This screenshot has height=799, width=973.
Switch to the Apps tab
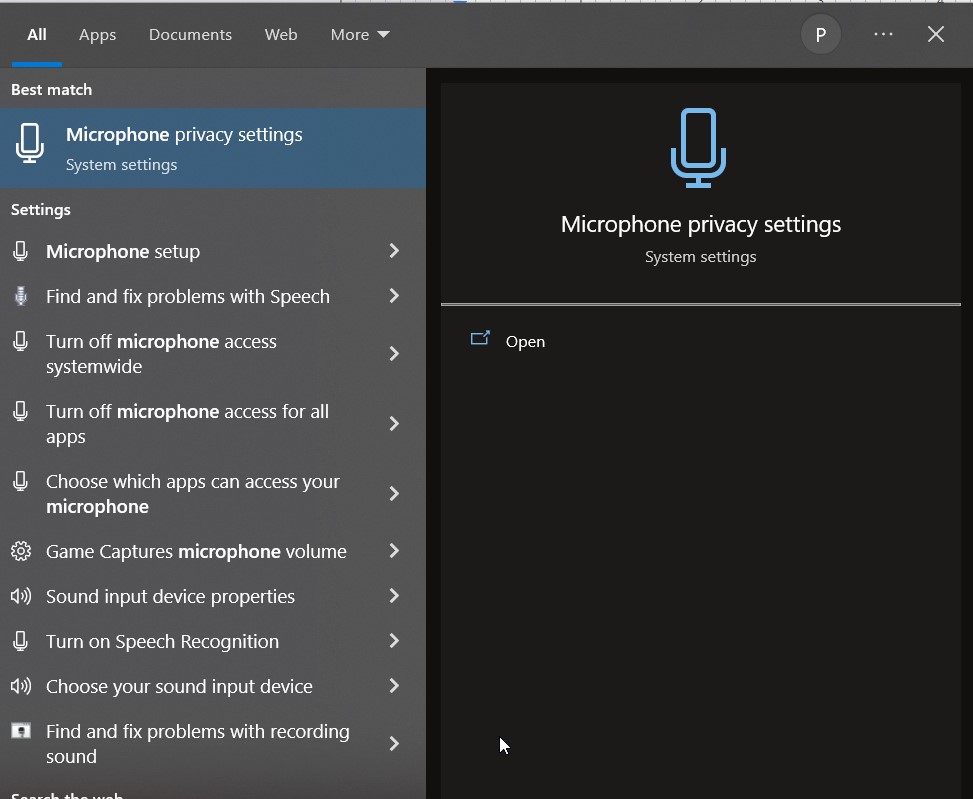97,34
